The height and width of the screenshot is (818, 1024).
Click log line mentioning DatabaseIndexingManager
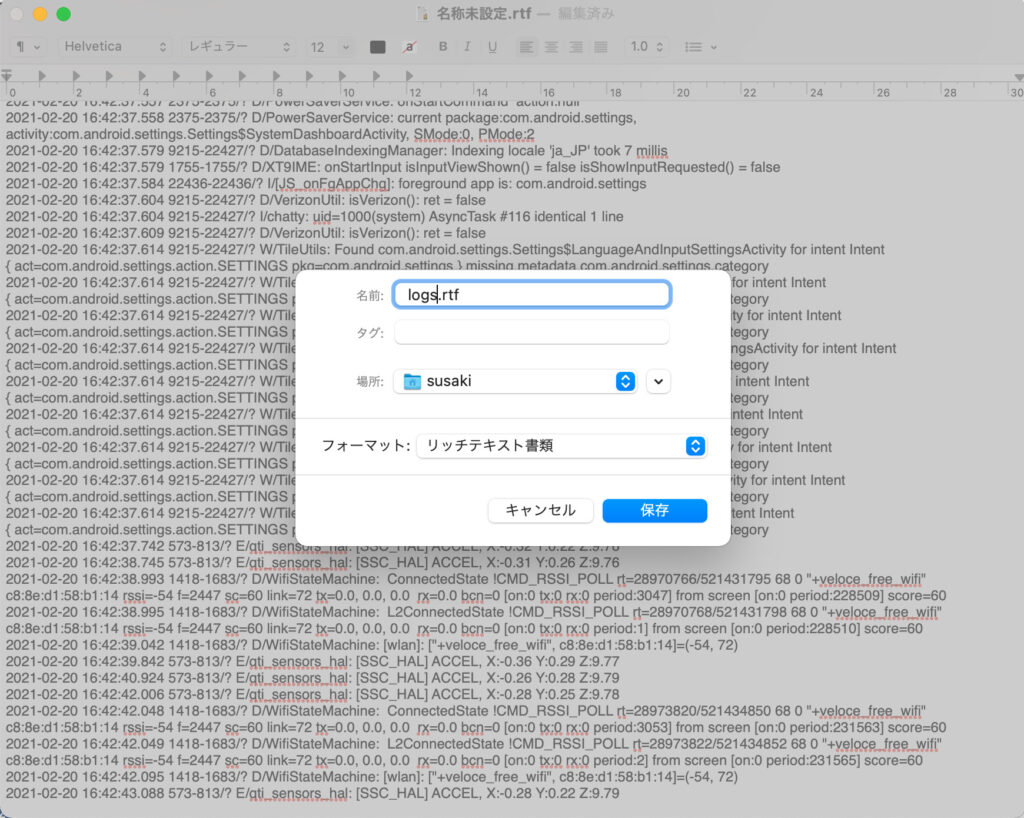(x=336, y=151)
